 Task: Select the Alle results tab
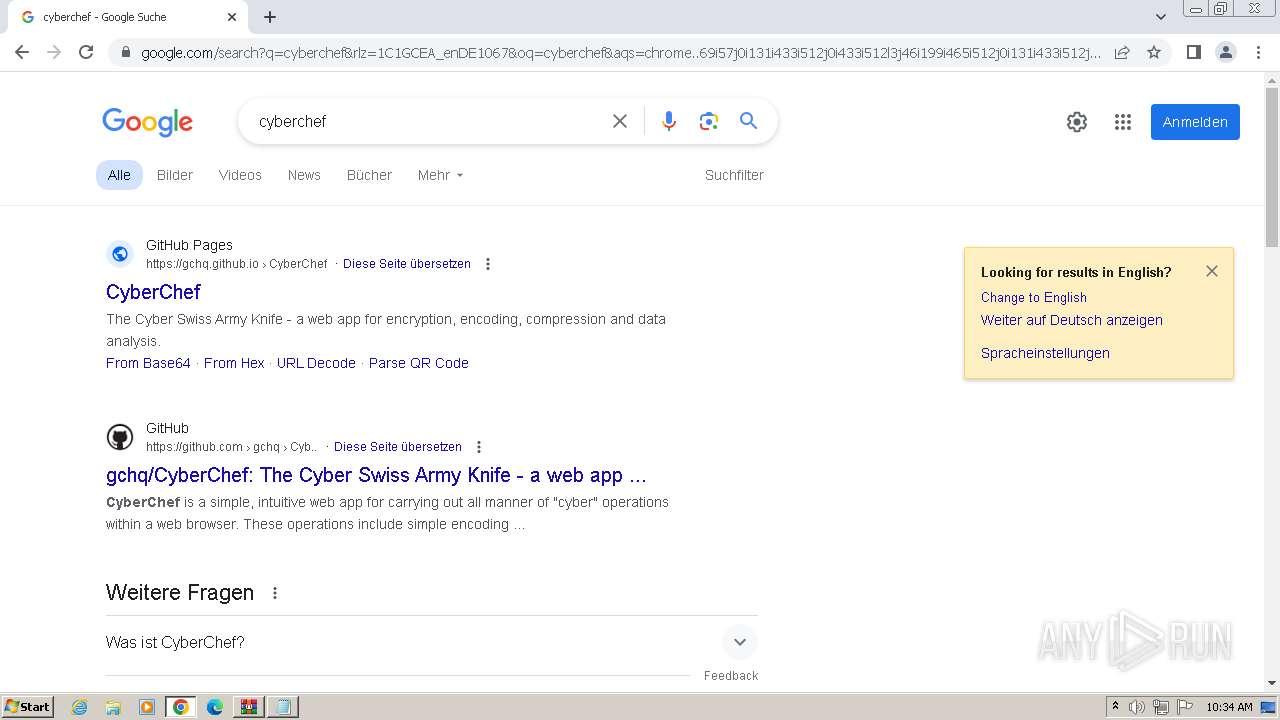tap(119, 175)
